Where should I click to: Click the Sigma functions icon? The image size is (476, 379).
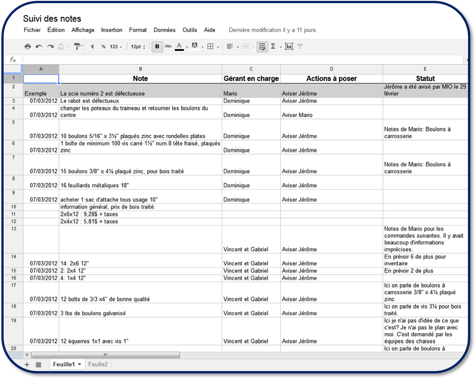pyautogui.click(x=273, y=47)
